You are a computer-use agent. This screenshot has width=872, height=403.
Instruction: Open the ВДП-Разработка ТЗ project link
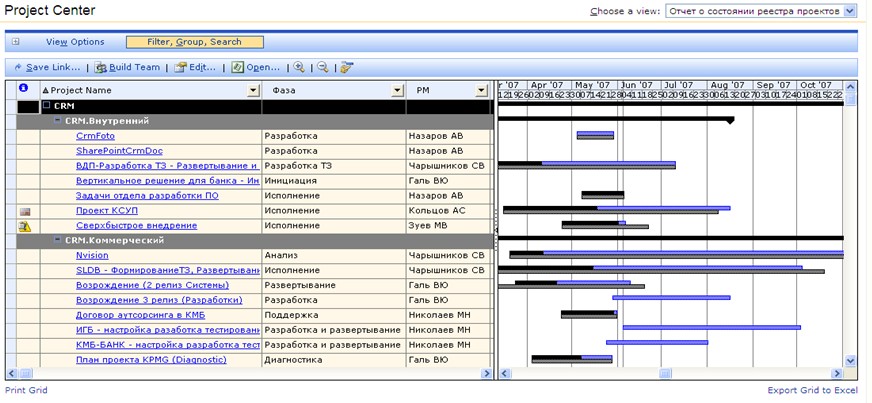click(168, 166)
